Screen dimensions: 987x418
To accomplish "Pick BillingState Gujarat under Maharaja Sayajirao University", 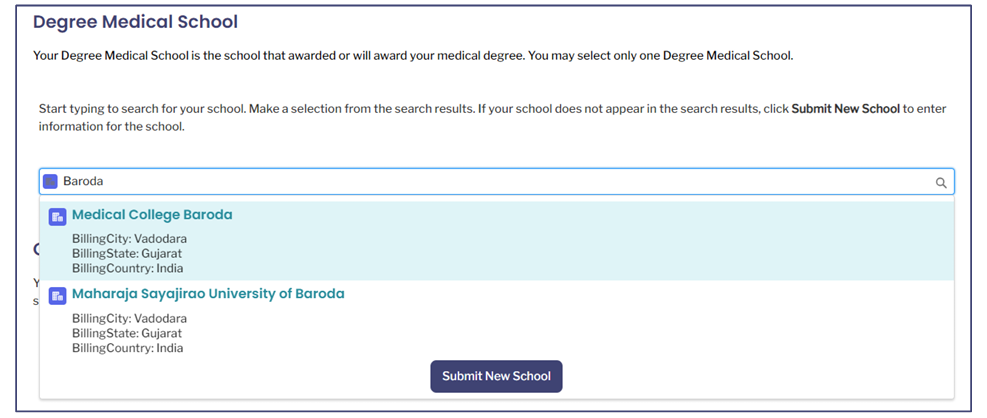I will 127,333.
